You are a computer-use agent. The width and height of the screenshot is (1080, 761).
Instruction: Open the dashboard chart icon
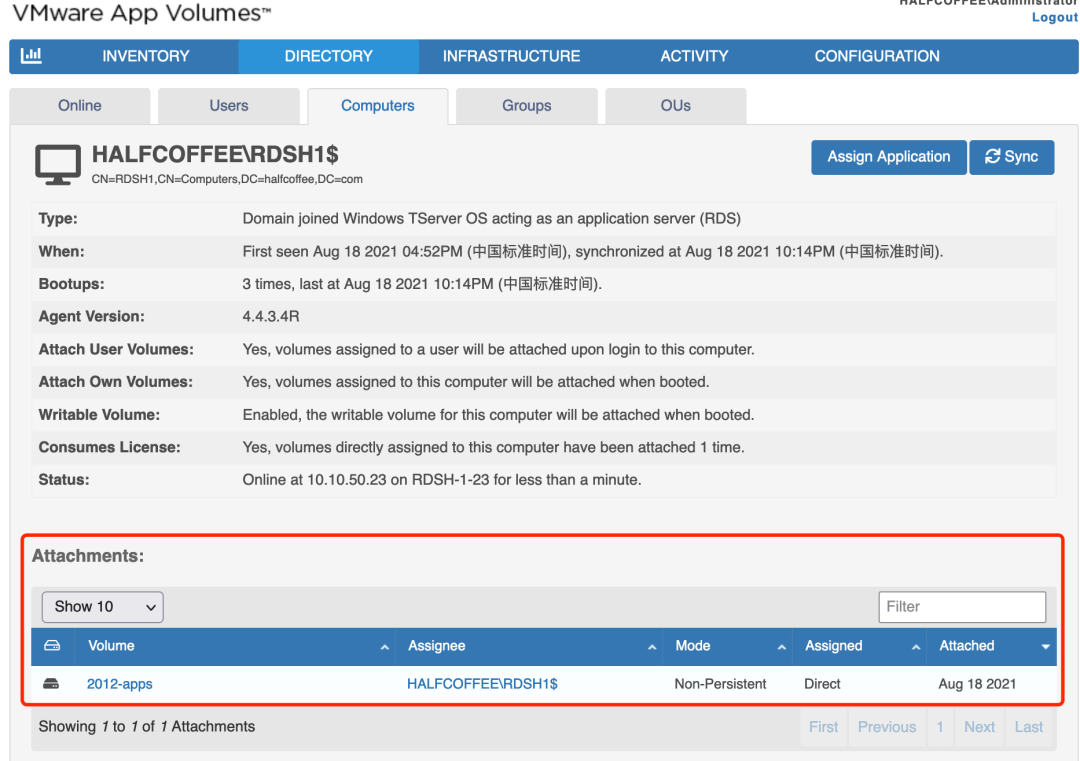[x=31, y=56]
